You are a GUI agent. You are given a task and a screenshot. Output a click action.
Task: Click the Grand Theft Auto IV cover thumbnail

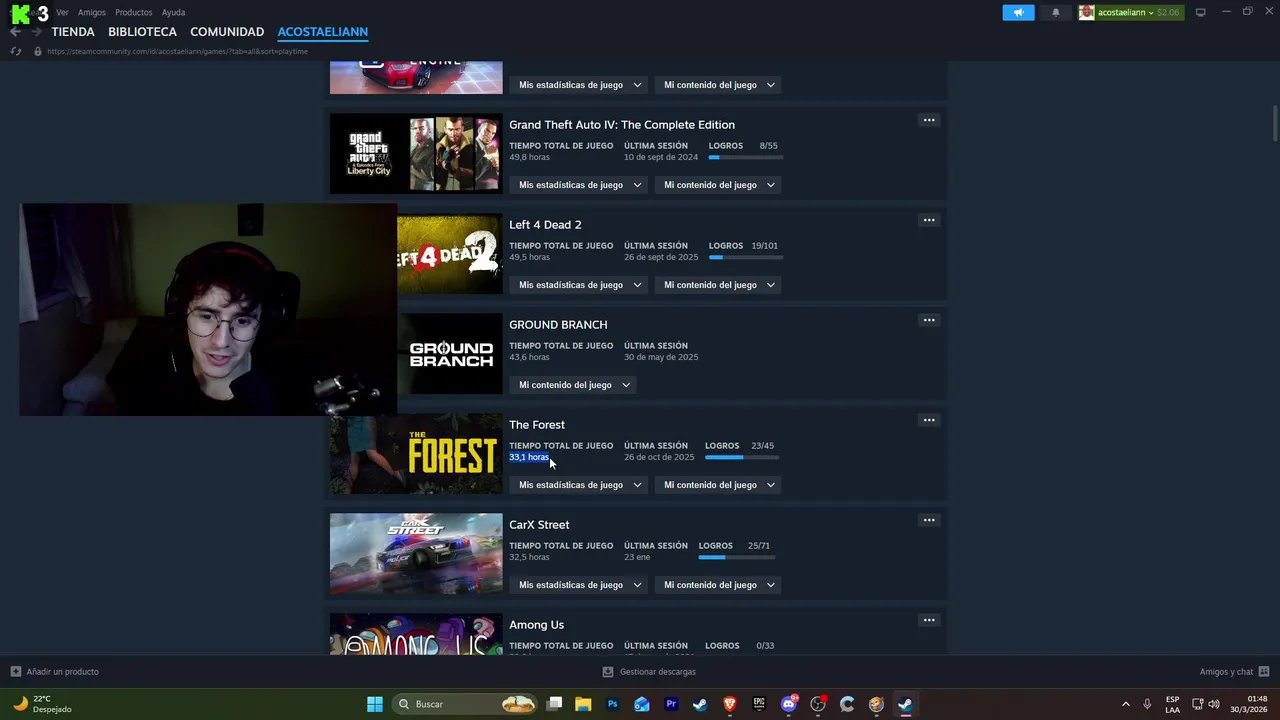[x=416, y=154]
